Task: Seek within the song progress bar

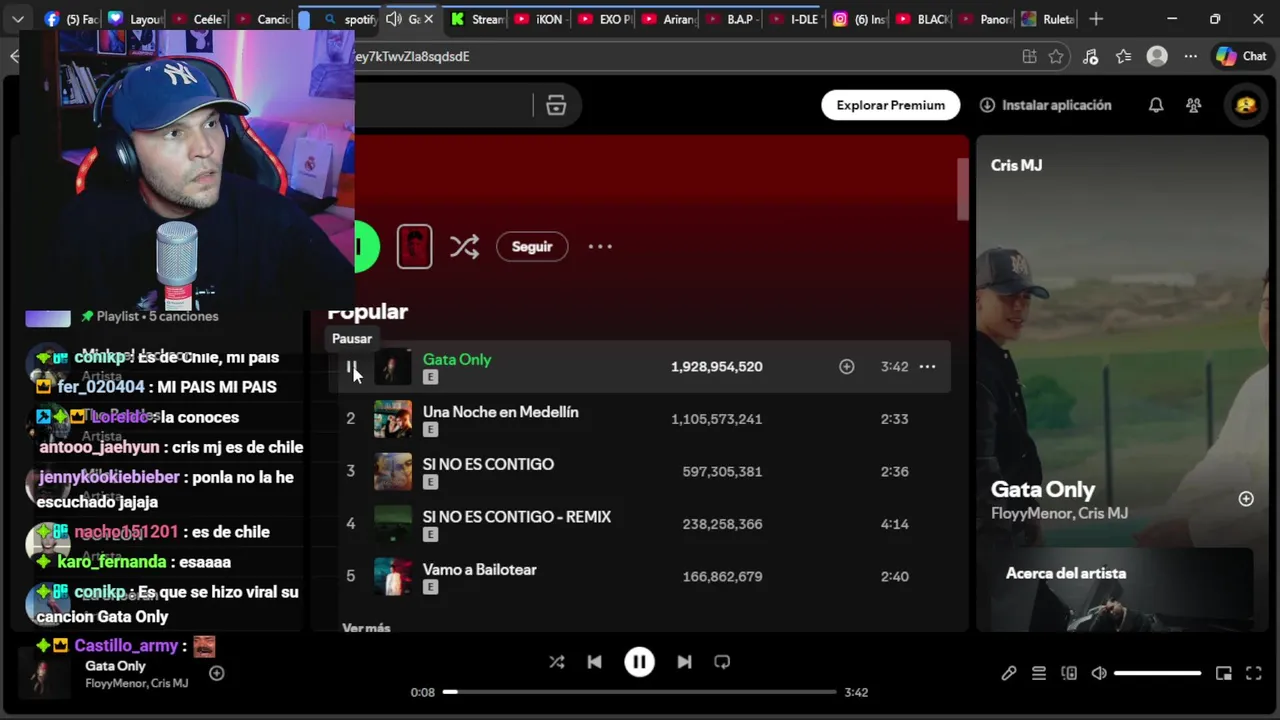Action: click(640, 692)
